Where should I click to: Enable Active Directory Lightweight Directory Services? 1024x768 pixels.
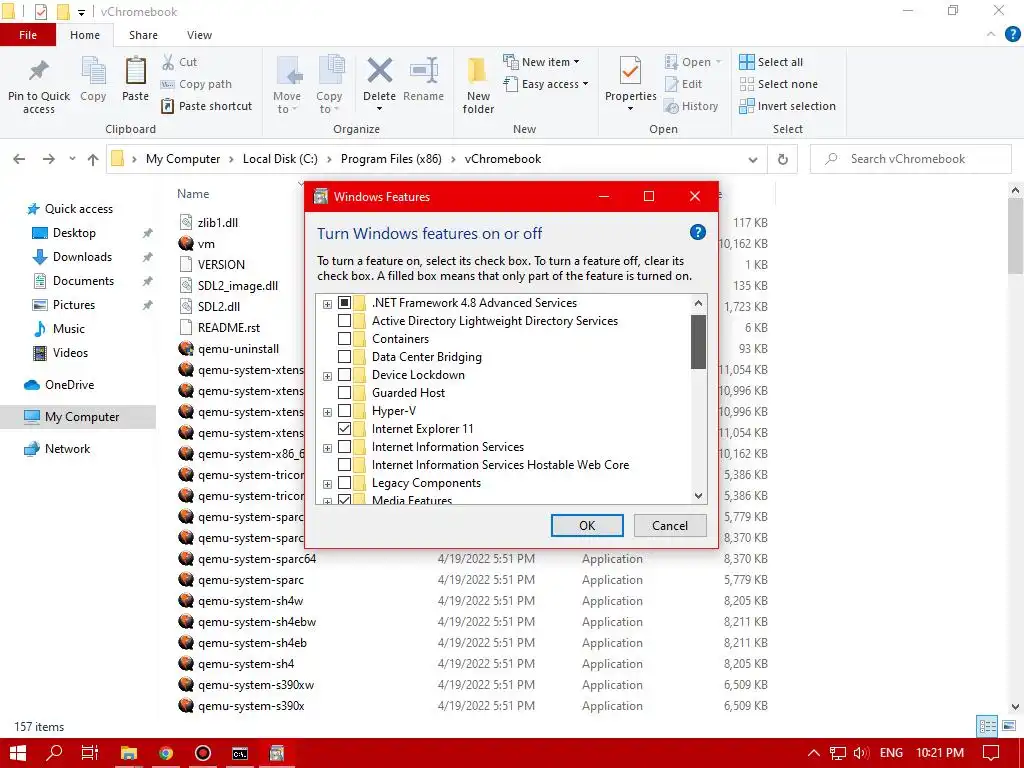(344, 321)
